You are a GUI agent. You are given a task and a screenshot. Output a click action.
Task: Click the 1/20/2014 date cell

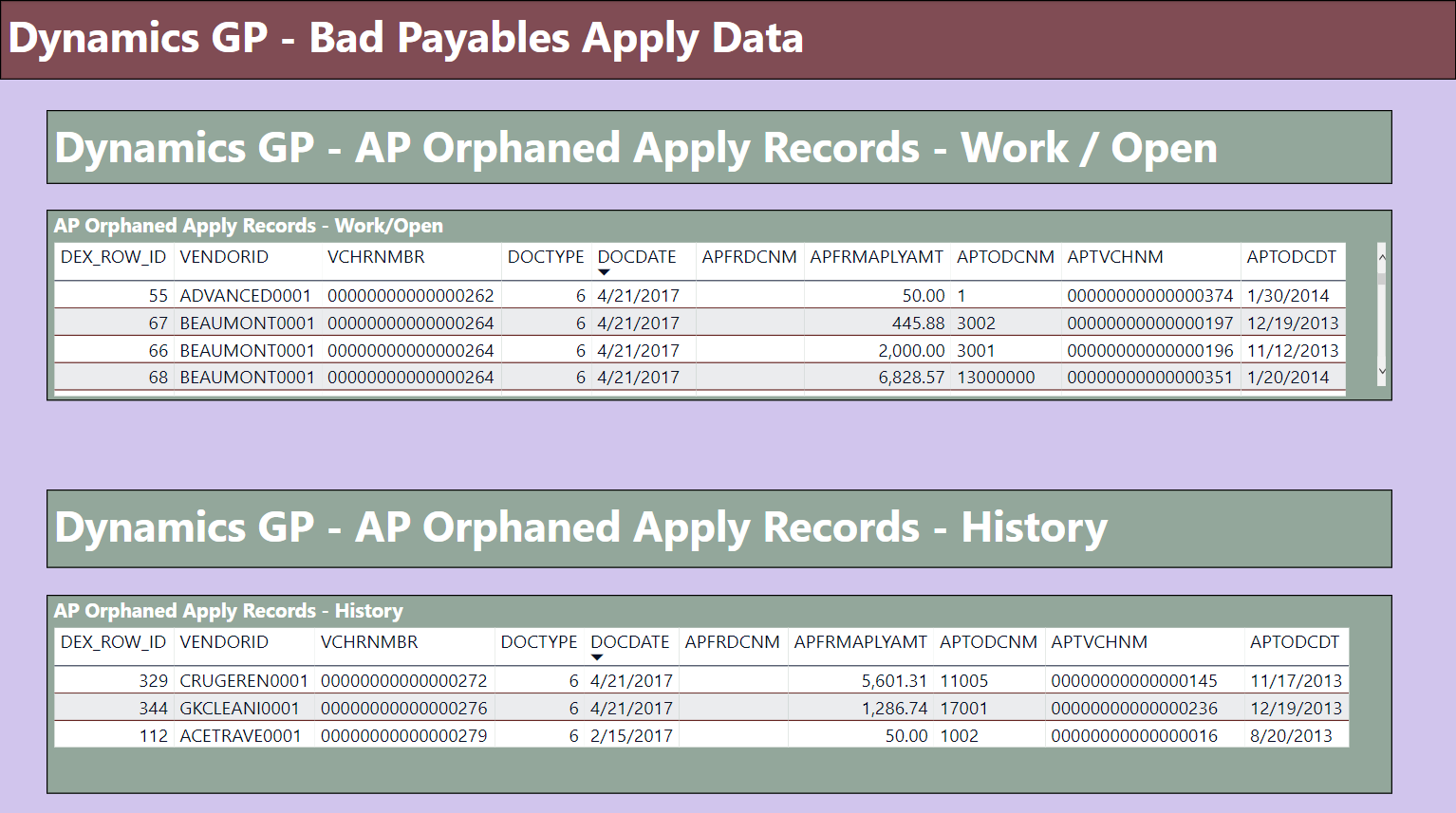1288,378
